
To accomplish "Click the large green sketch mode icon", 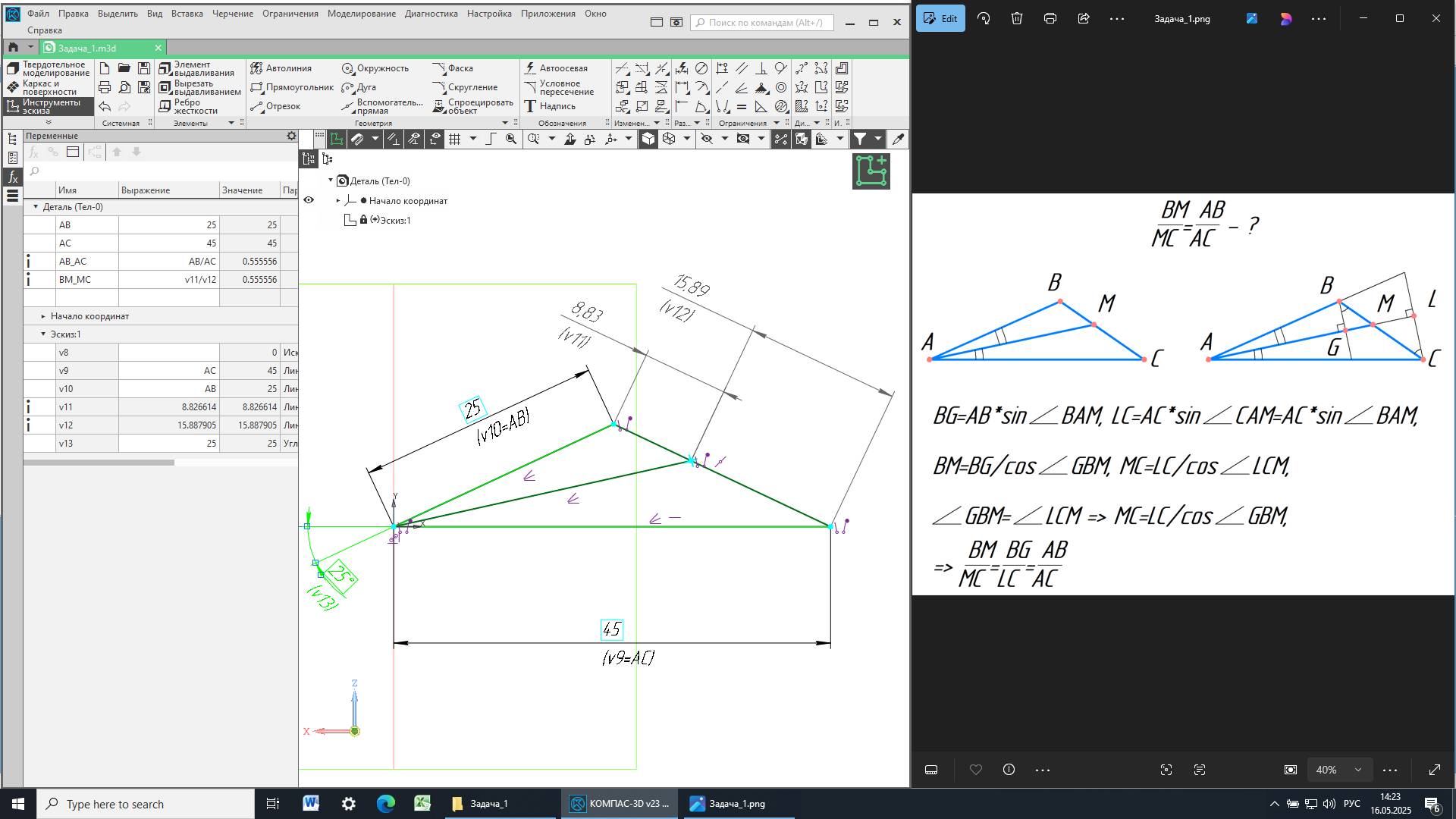I will 871,171.
